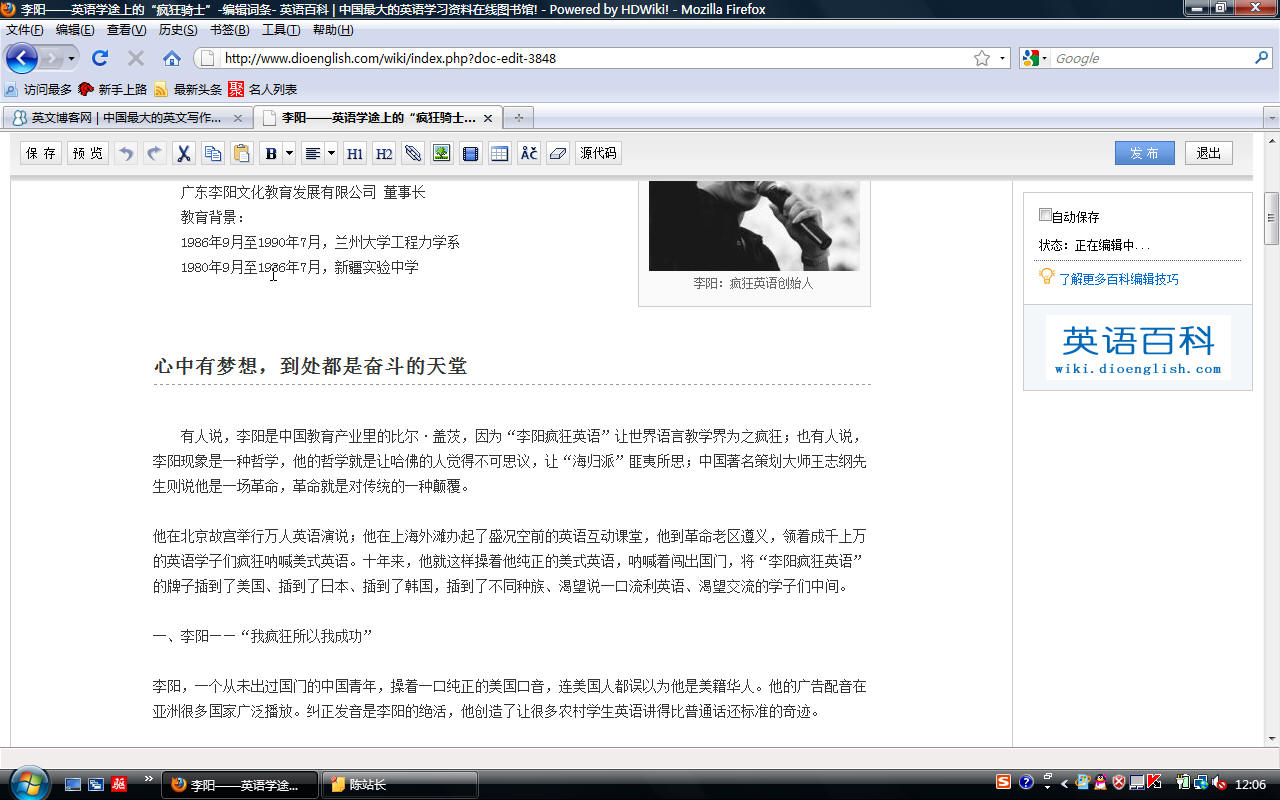Open the bold style dropdown arrow
Screen dimensions: 1280x800
(289, 153)
